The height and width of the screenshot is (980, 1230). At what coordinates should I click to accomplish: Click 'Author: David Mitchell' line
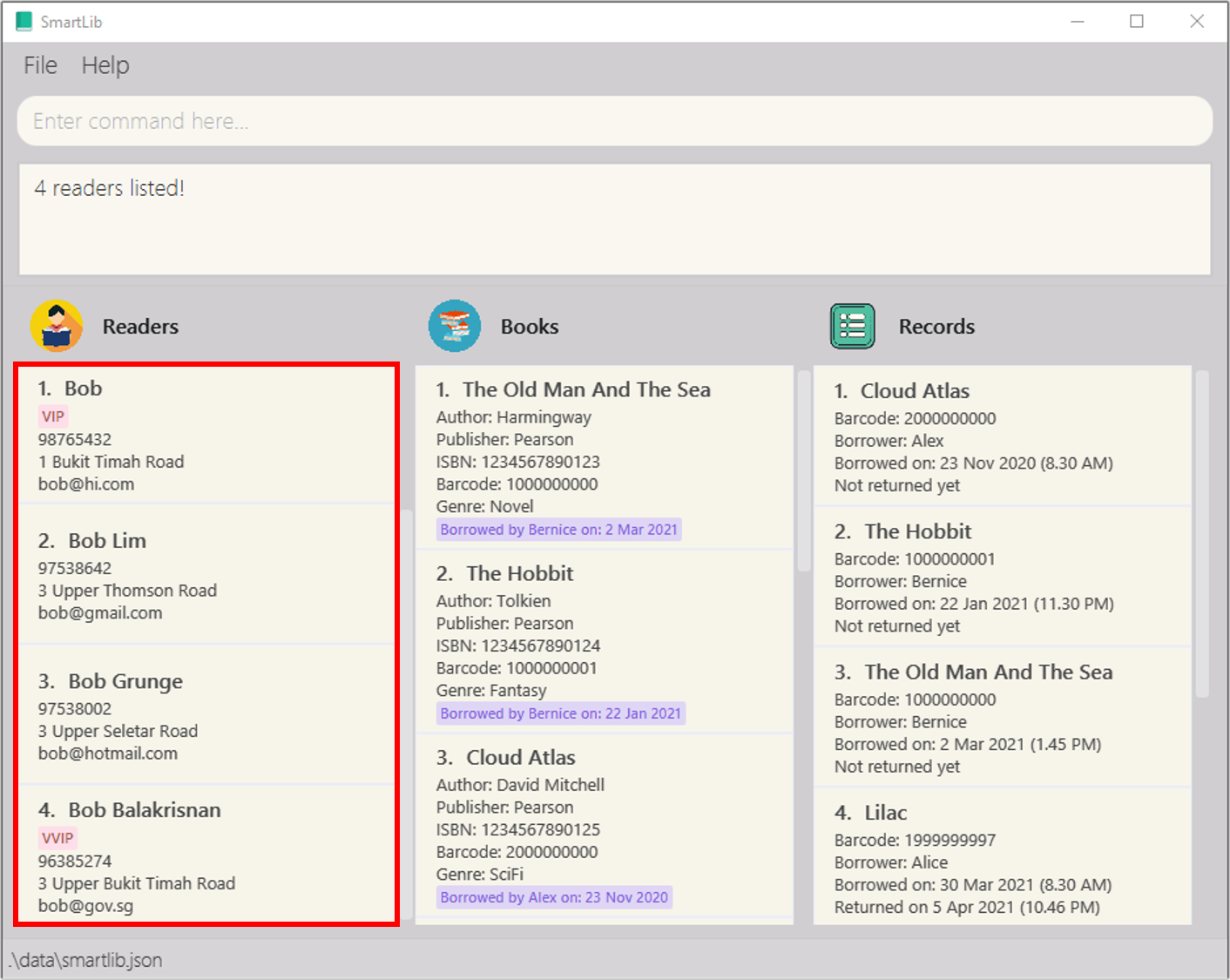[521, 785]
